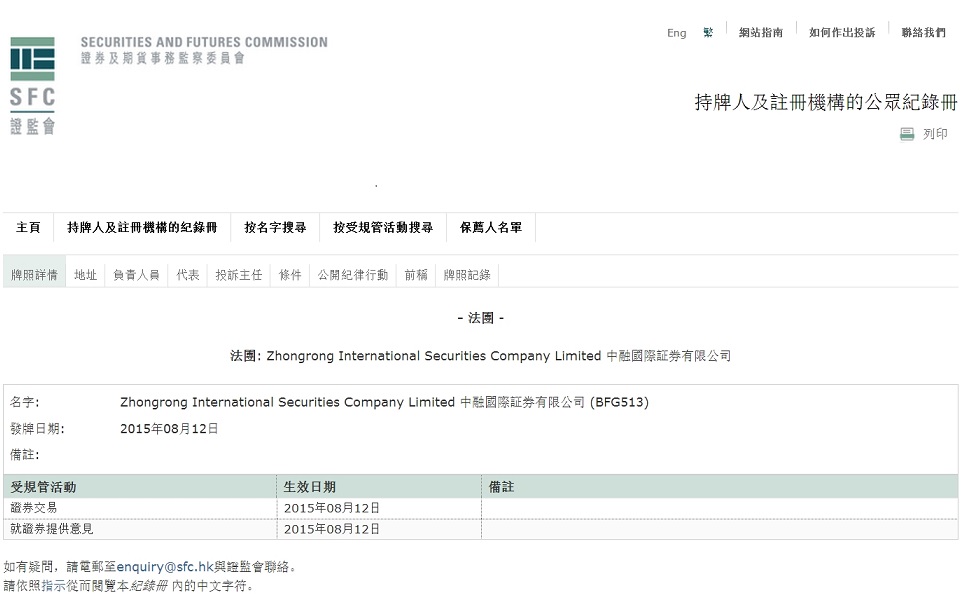Viewport: 967px width, 594px height.
Task: Click the SFC logo
Action: (x=33, y=85)
